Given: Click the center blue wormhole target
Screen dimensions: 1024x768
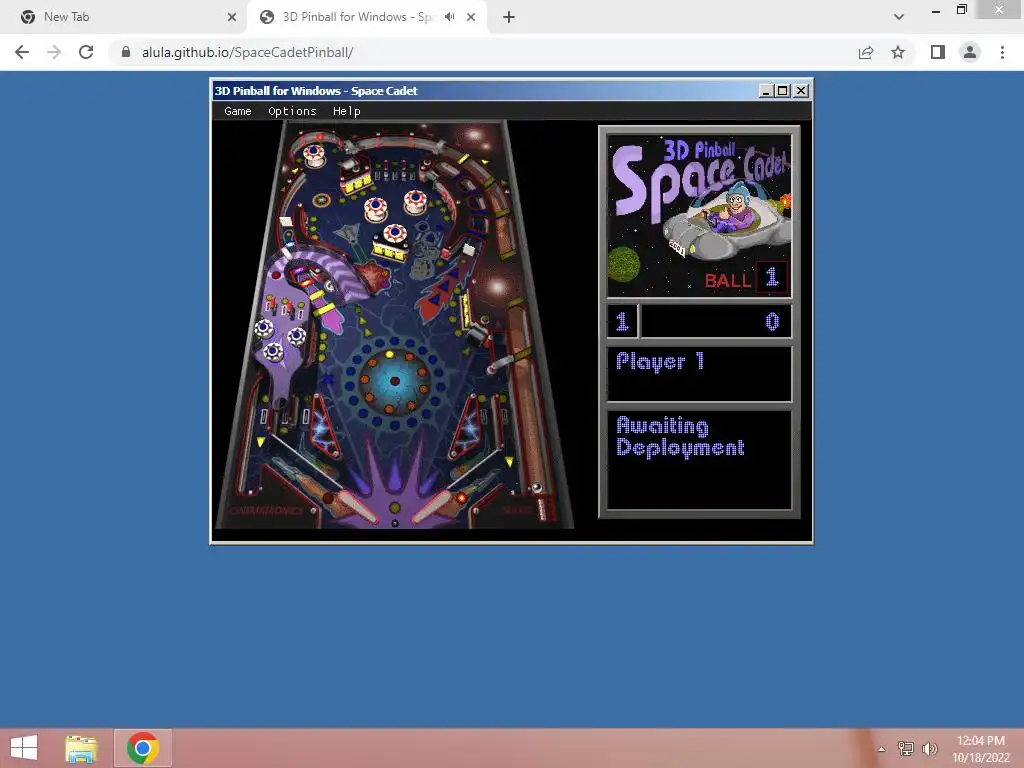Looking at the screenshot, I should [394, 381].
